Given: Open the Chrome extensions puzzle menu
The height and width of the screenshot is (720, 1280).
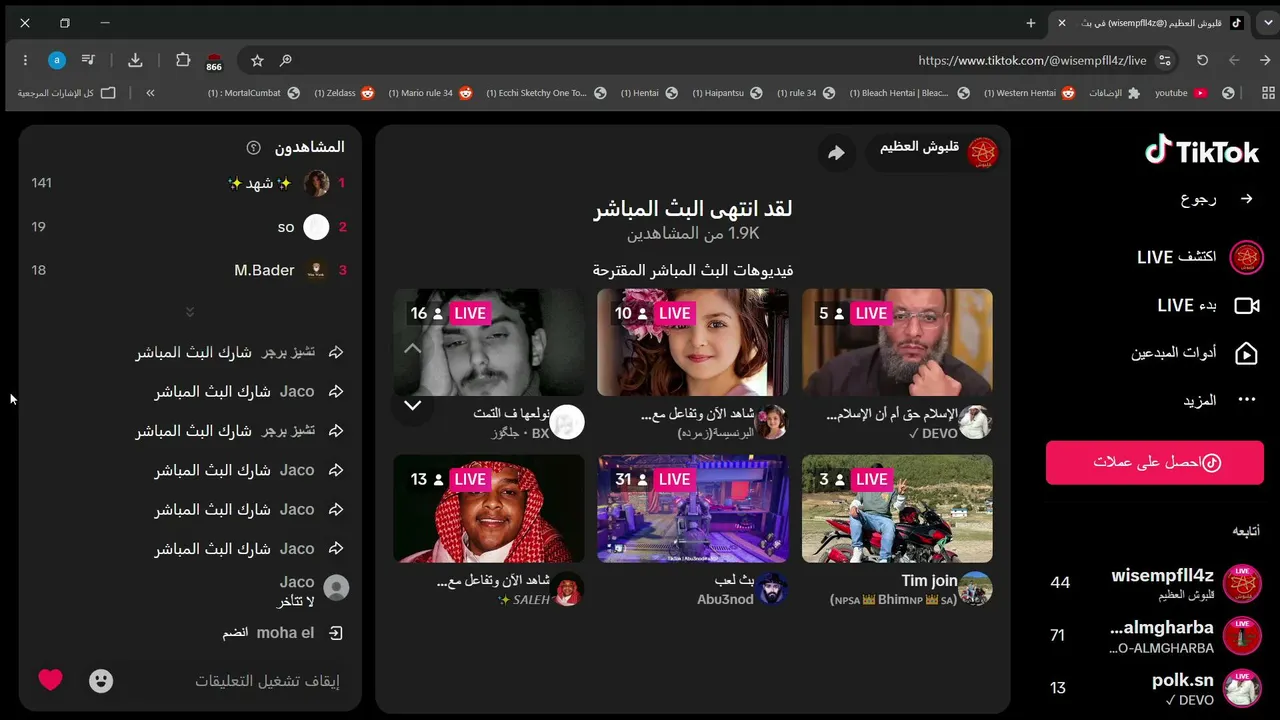Looking at the screenshot, I should pos(183,60).
